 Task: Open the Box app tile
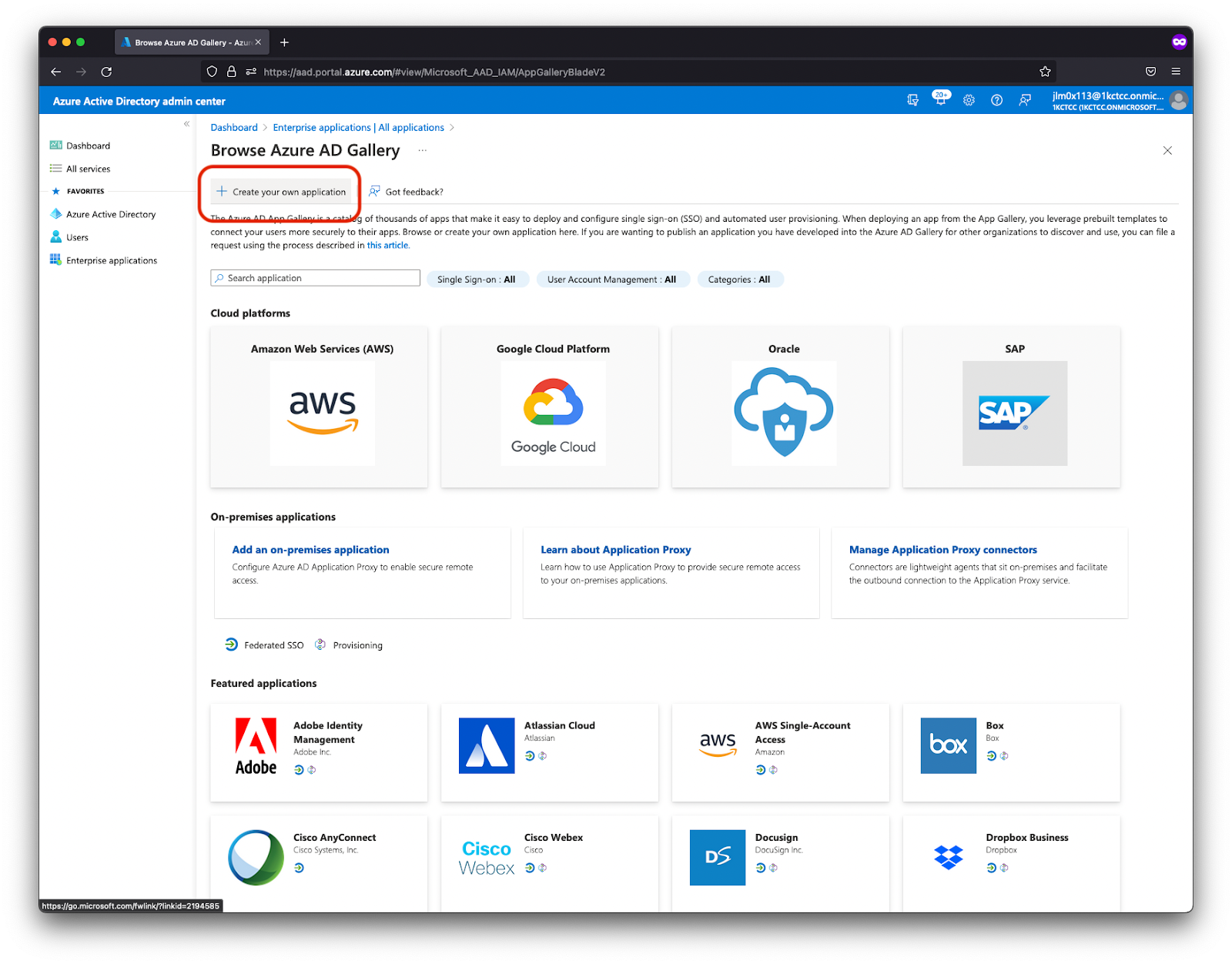(x=1012, y=752)
